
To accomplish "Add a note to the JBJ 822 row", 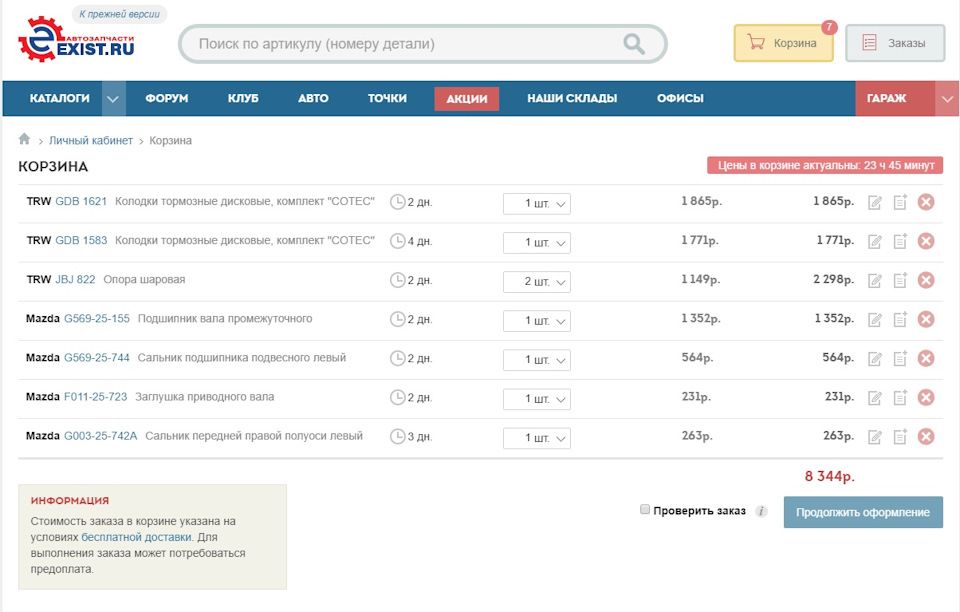I will pos(900,280).
